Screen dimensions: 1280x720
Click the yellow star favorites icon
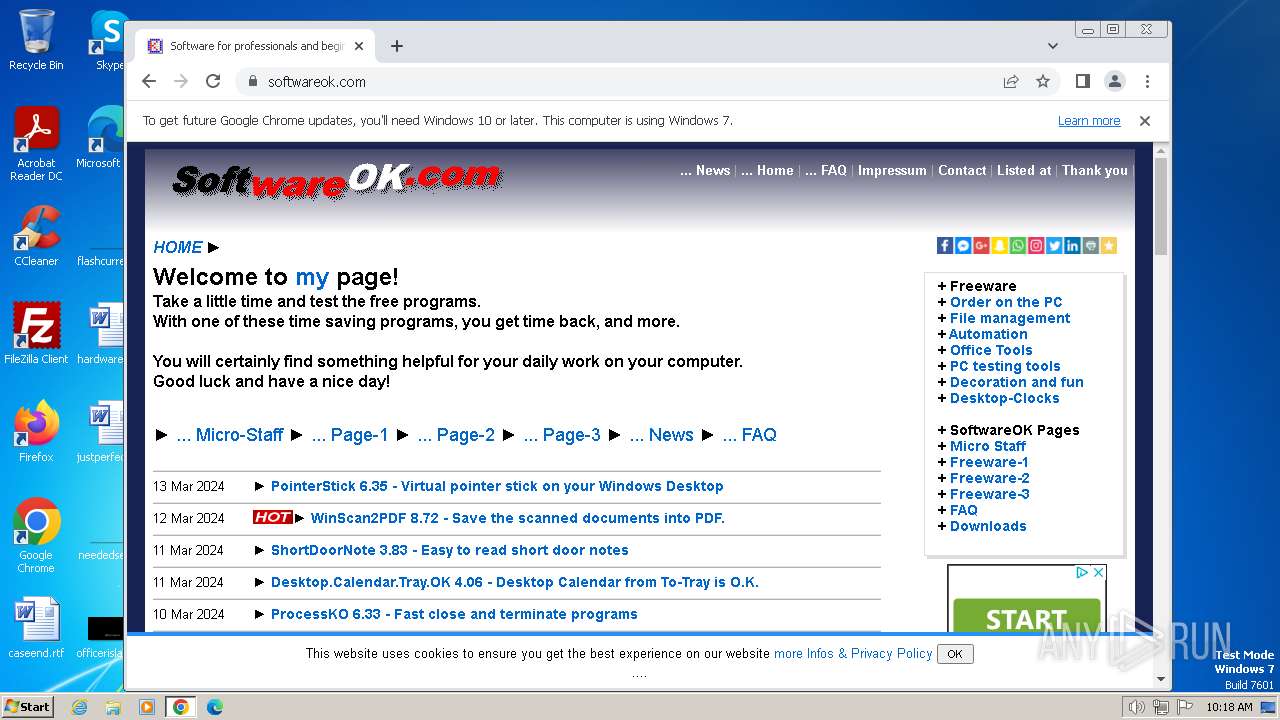[x=1108, y=246]
